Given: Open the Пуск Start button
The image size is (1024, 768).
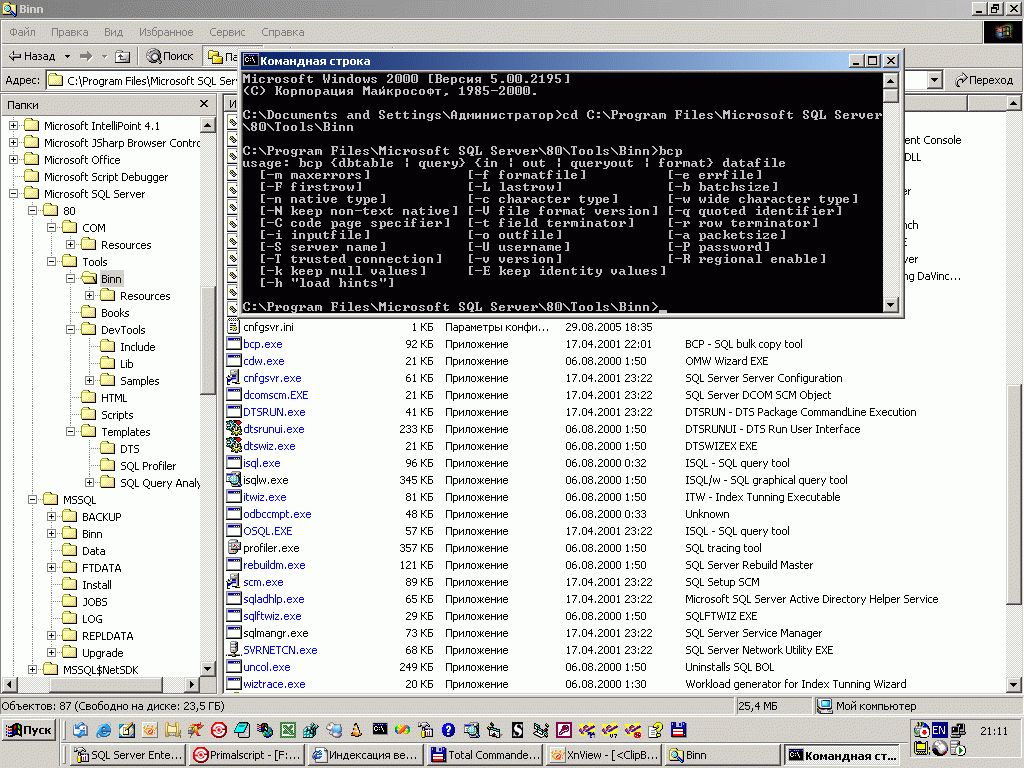Looking at the screenshot, I should [x=28, y=730].
